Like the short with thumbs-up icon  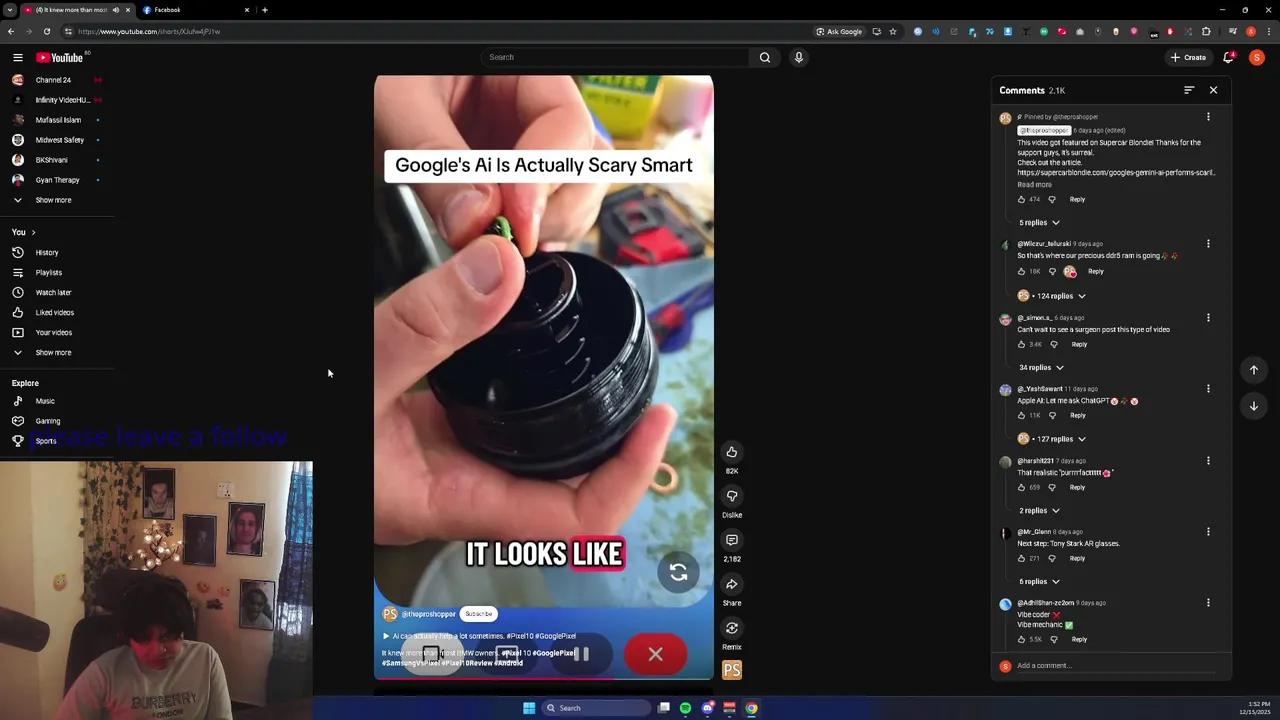click(x=732, y=452)
